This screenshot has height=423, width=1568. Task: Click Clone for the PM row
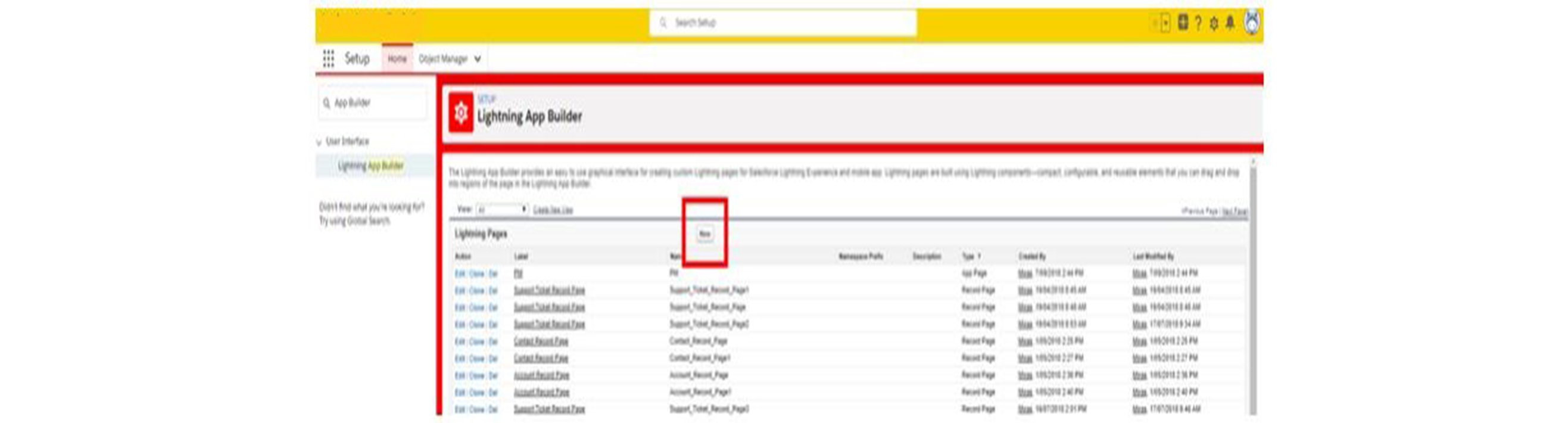(x=476, y=273)
